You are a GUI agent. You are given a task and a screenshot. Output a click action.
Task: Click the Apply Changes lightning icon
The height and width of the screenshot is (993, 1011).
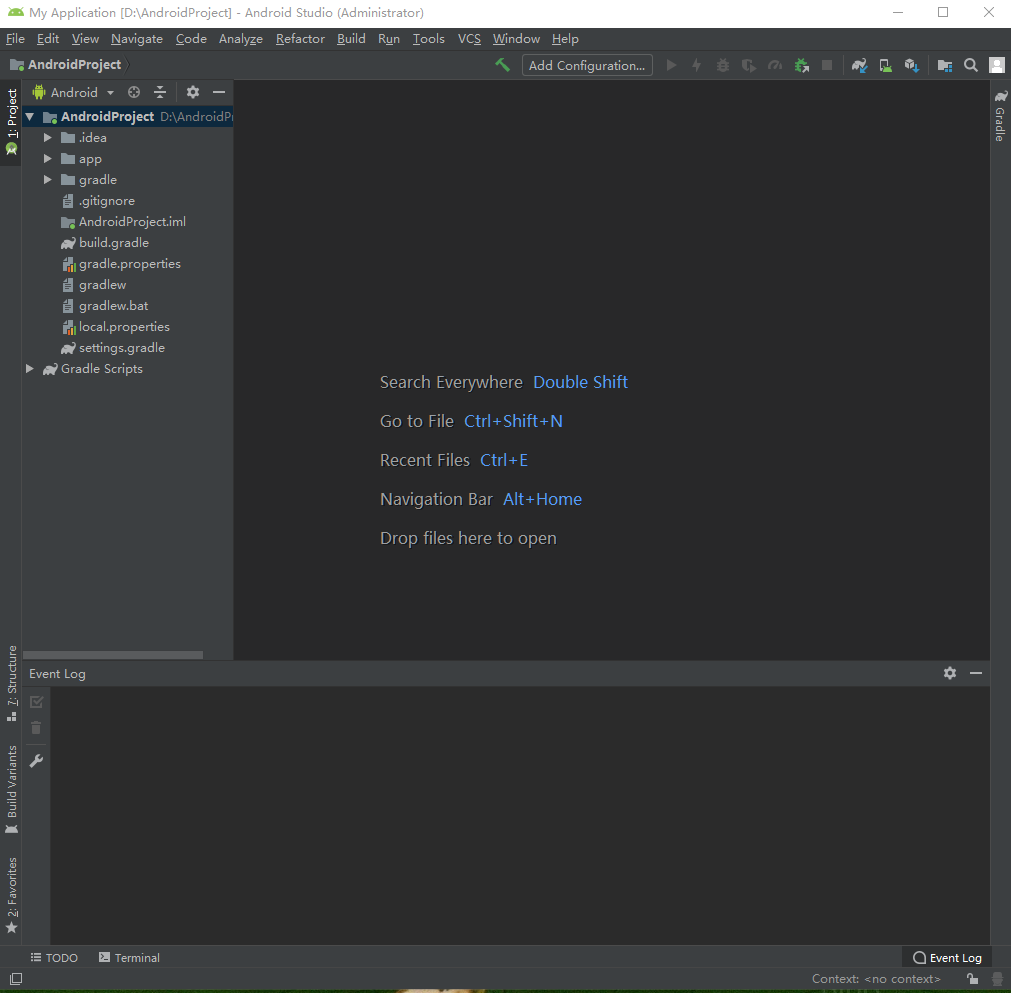click(x=696, y=65)
